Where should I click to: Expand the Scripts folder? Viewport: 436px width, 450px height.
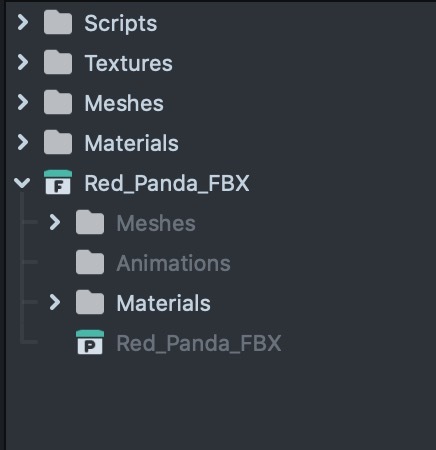pos(23,23)
